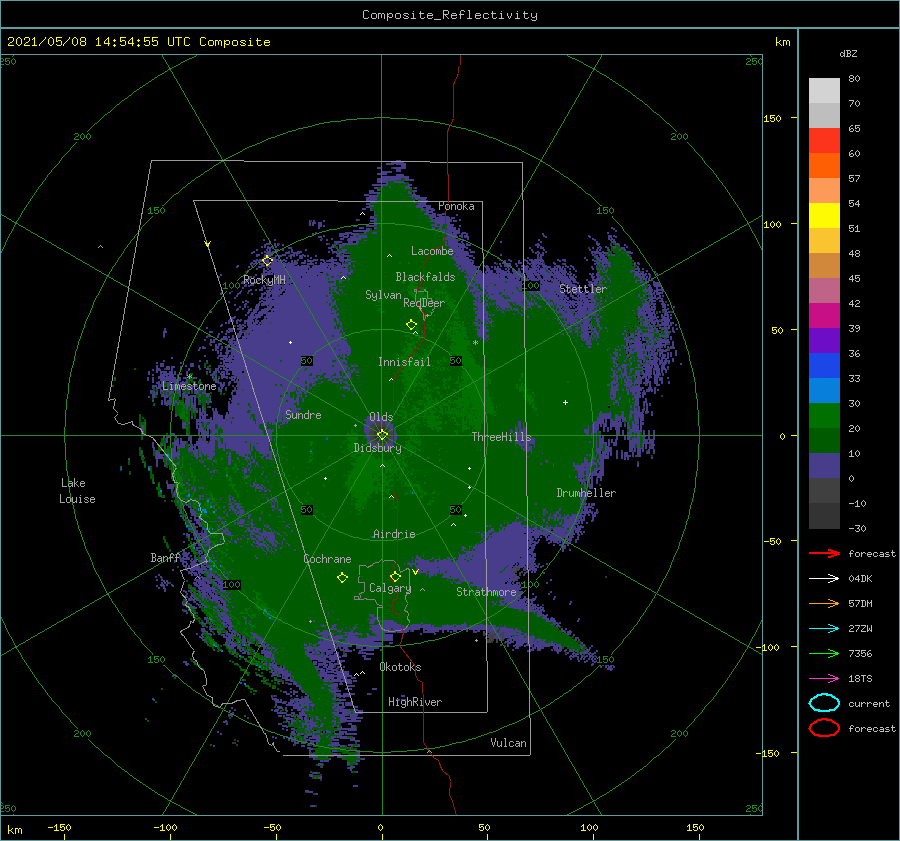Screen dimensions: 900x841
Task: Select the HighRiver label
Action: pyautogui.click(x=415, y=702)
